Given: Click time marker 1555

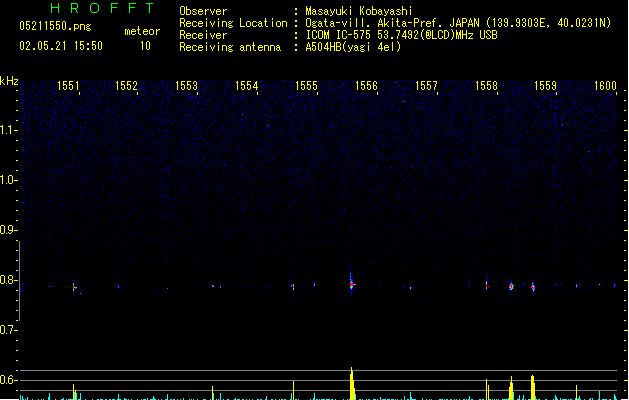Looking at the screenshot, I should (x=306, y=86).
